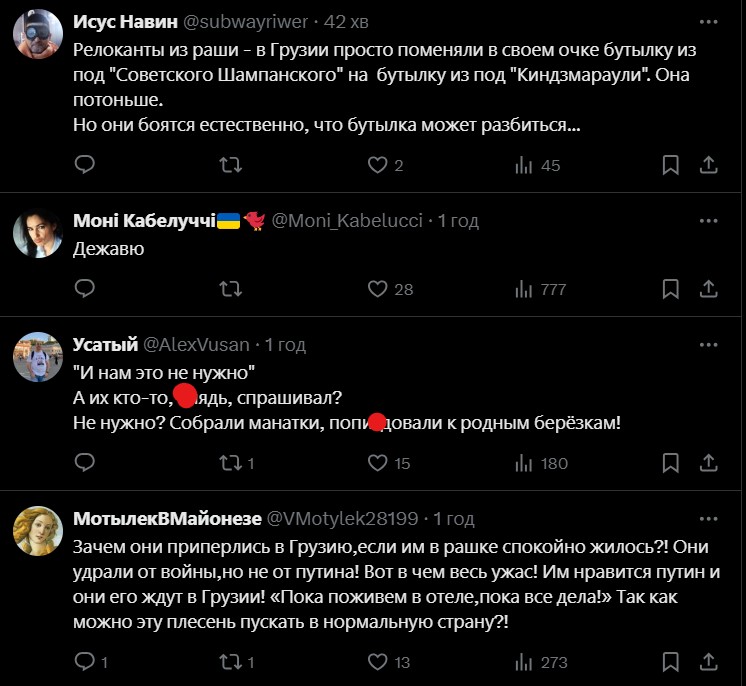Open the @Moni_Kabelucci handle link
Screen dimensions: 746x686
tap(347, 220)
